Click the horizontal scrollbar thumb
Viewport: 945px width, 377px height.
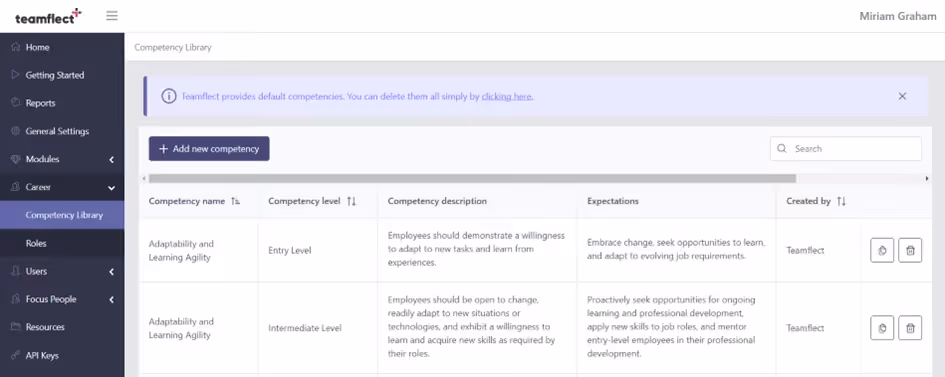click(472, 178)
